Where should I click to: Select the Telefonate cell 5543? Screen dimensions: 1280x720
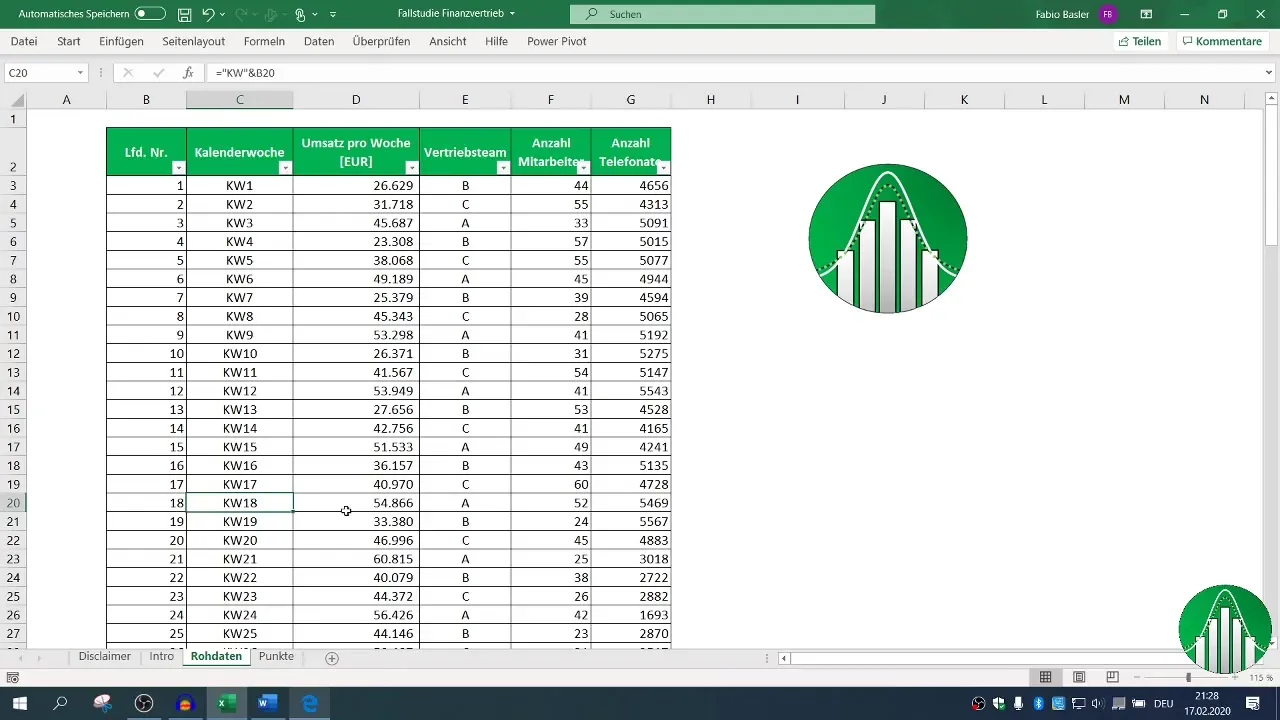click(631, 391)
